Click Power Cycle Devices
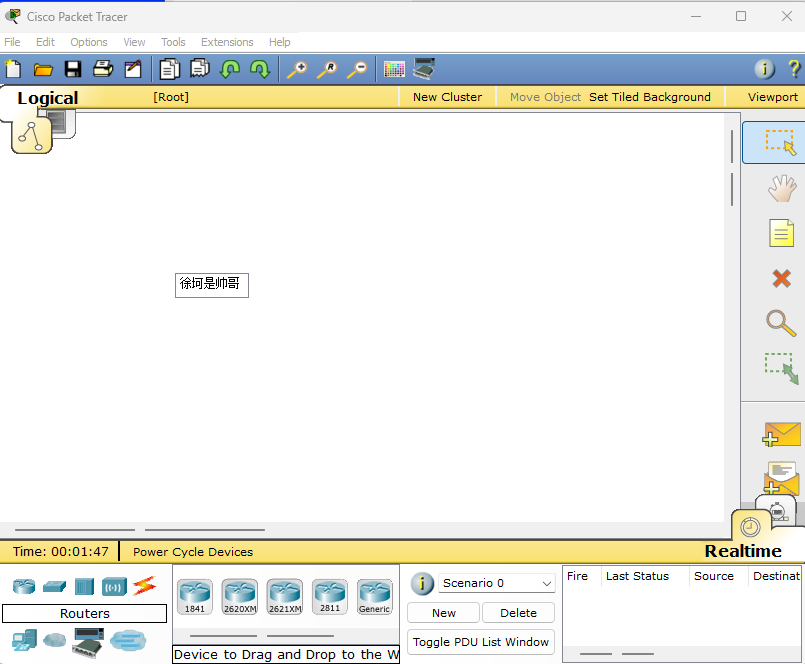This screenshot has width=805, height=664. click(x=193, y=552)
